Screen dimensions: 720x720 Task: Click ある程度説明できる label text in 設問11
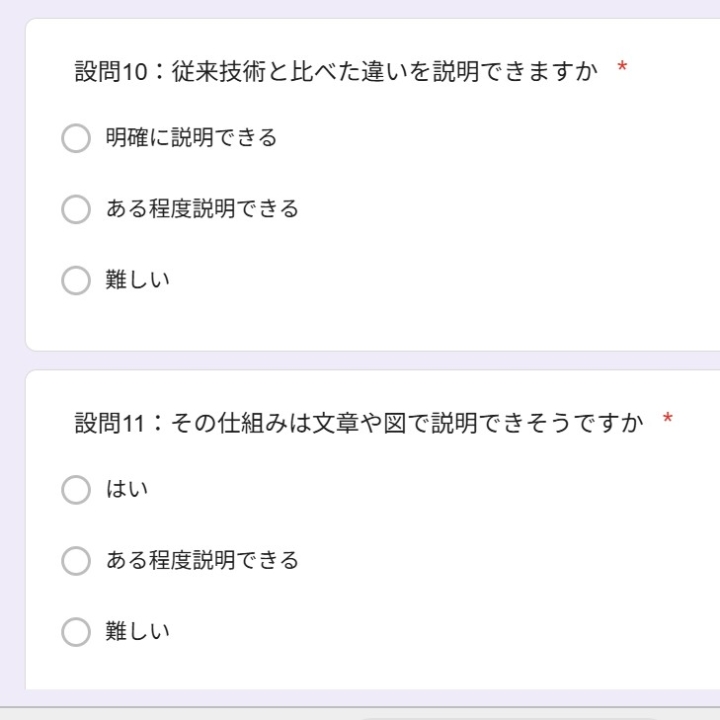[x=202, y=561]
